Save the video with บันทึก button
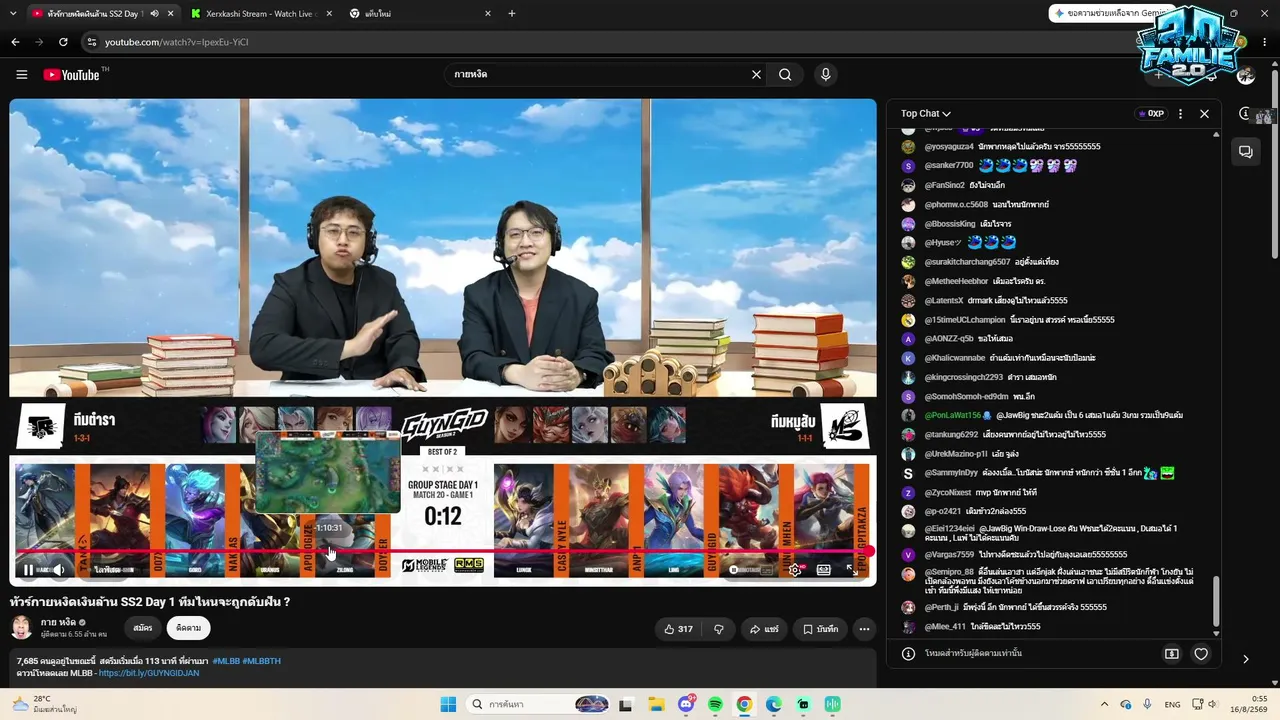1280x720 pixels. tap(820, 629)
